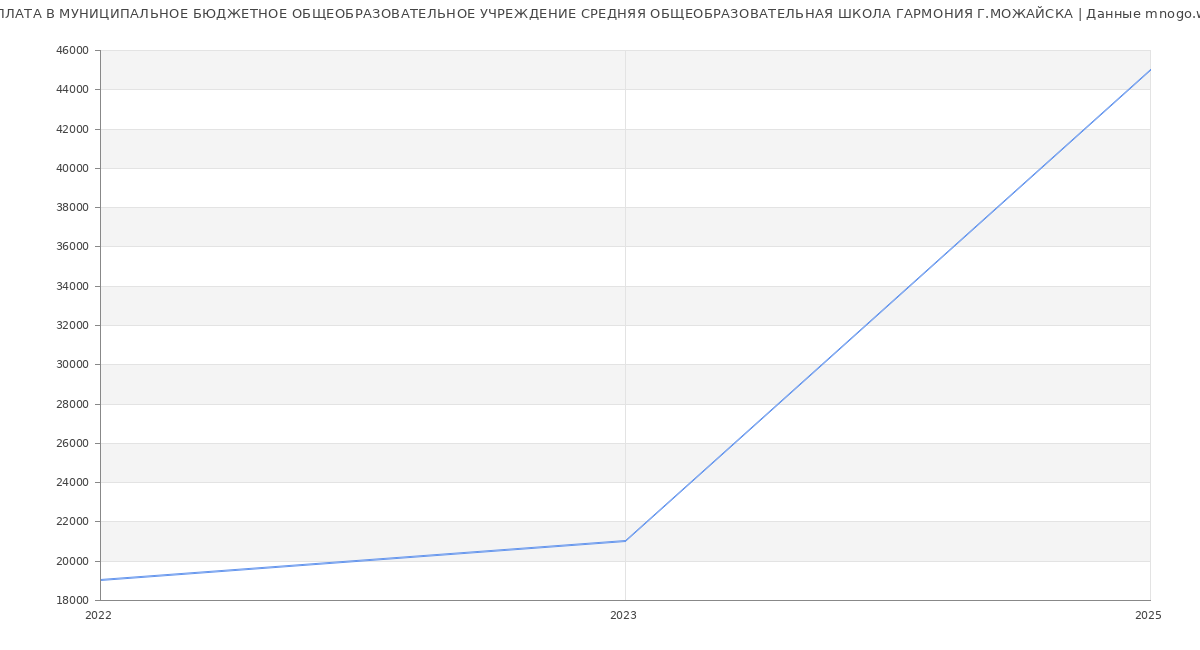Click the 2023 x-axis label
This screenshot has width=1200, height=650.
click(623, 615)
